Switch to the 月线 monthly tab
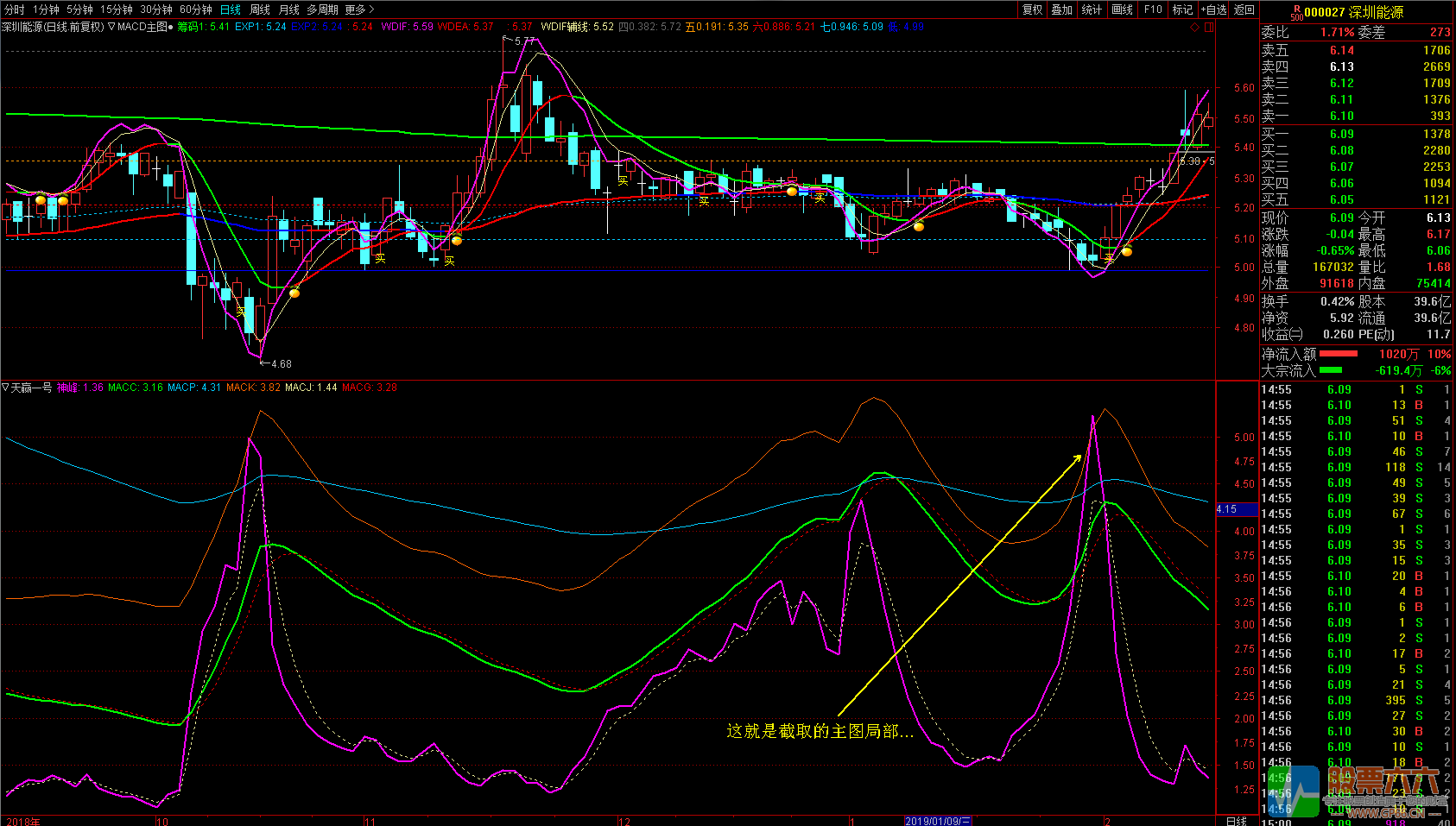The height and width of the screenshot is (826, 1456). (x=289, y=9)
